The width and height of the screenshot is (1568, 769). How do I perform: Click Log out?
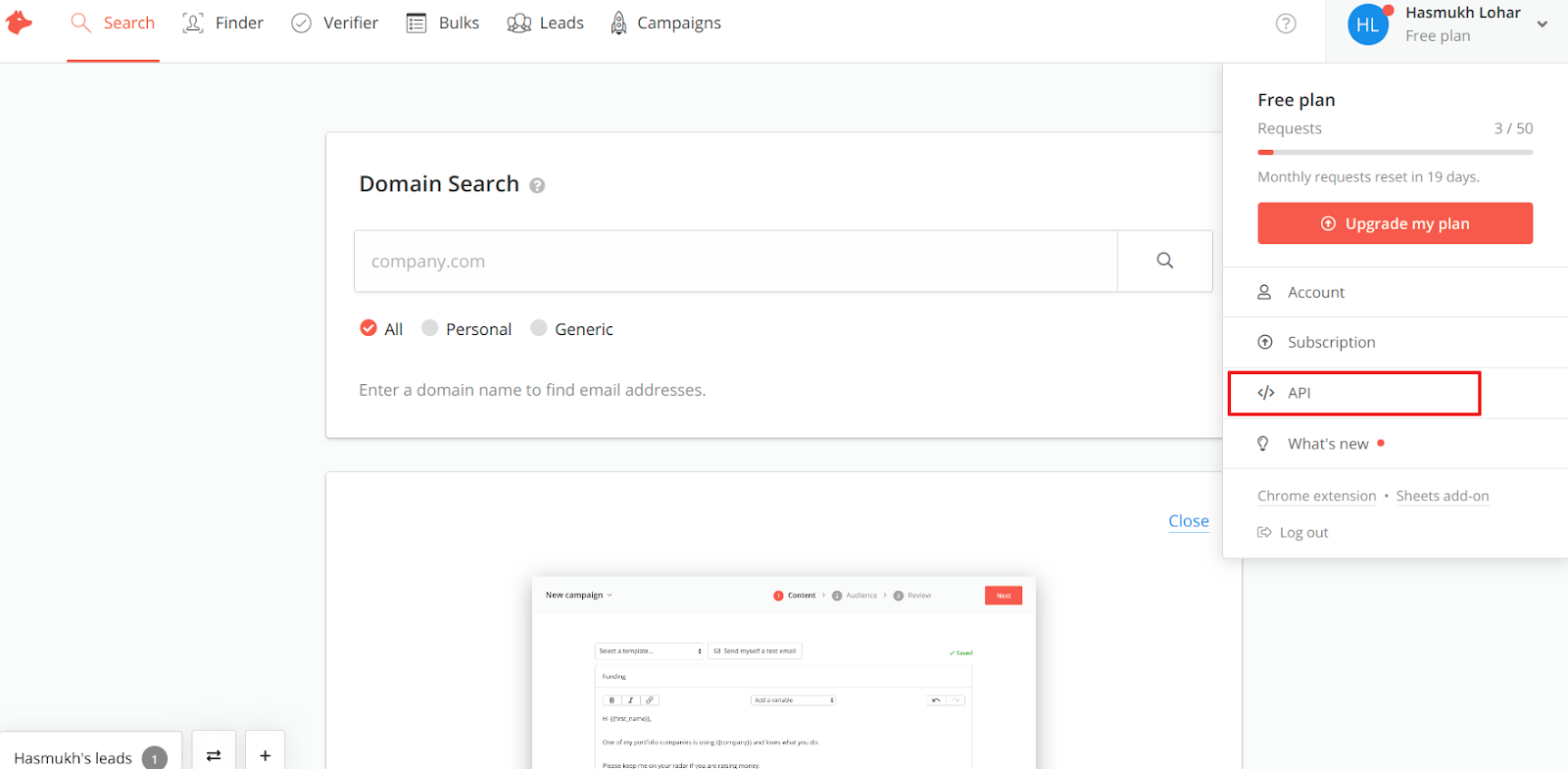[1294, 533]
